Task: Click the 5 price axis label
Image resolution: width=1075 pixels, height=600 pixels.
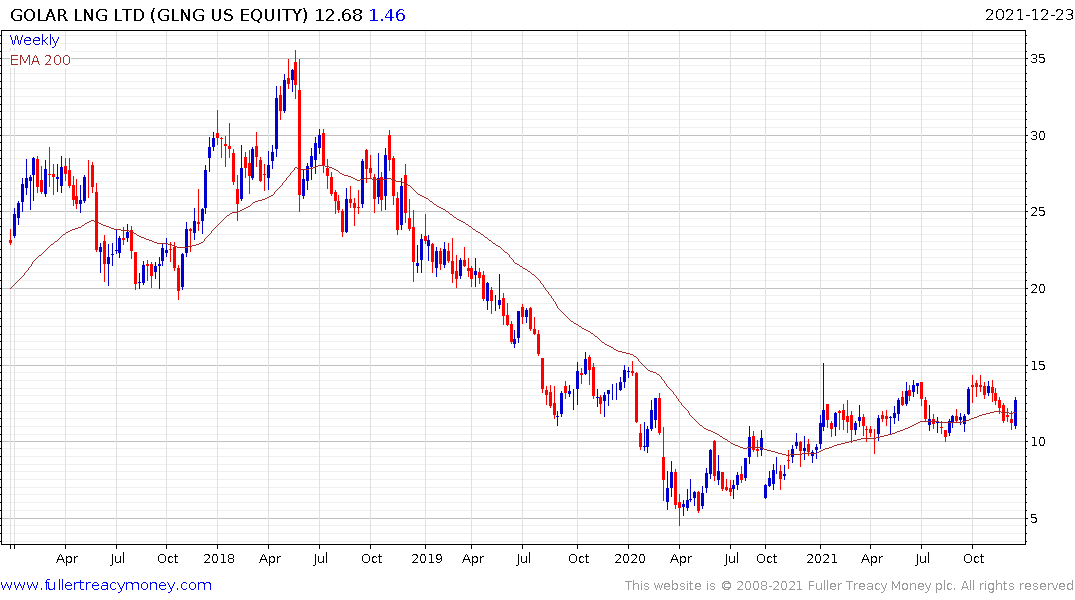Action: tap(1034, 519)
